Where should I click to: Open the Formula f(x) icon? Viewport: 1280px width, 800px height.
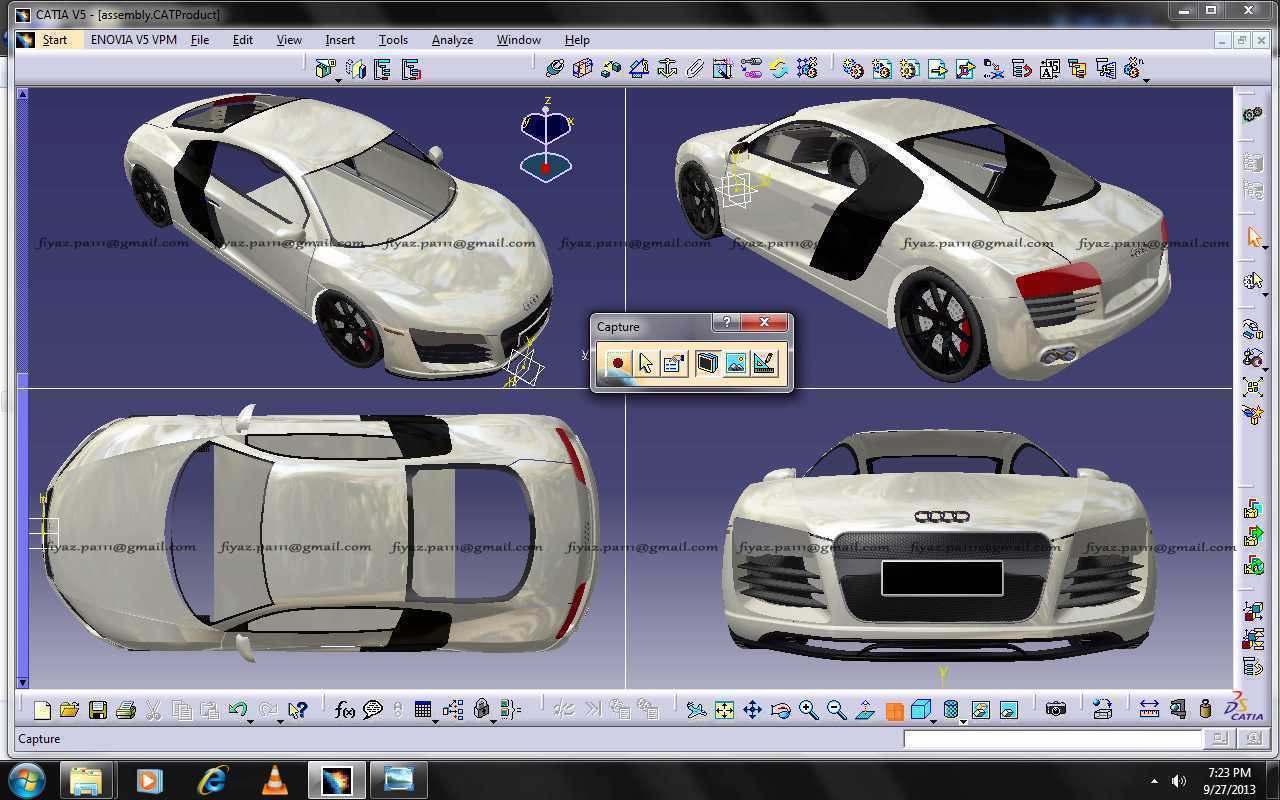pyautogui.click(x=345, y=710)
